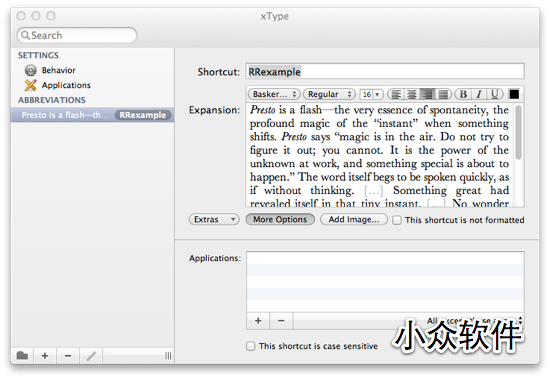The width and height of the screenshot is (550, 379).
Task: Add an application with the plus button
Action: pyautogui.click(x=258, y=321)
